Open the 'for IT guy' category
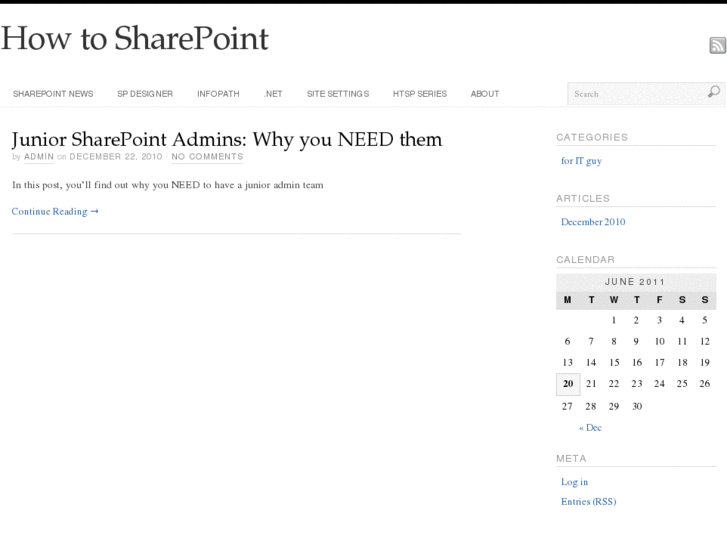 (581, 161)
